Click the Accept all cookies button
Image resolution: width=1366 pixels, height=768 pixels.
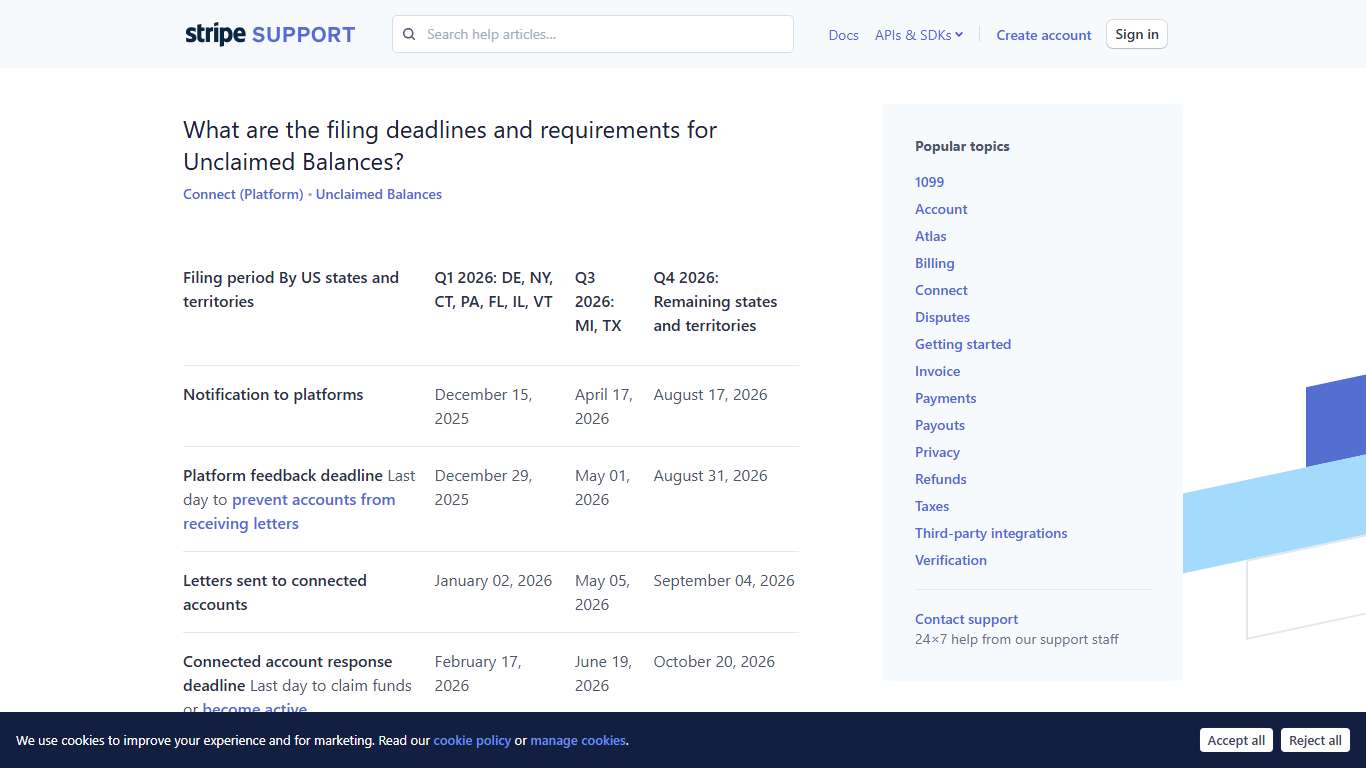(1236, 740)
